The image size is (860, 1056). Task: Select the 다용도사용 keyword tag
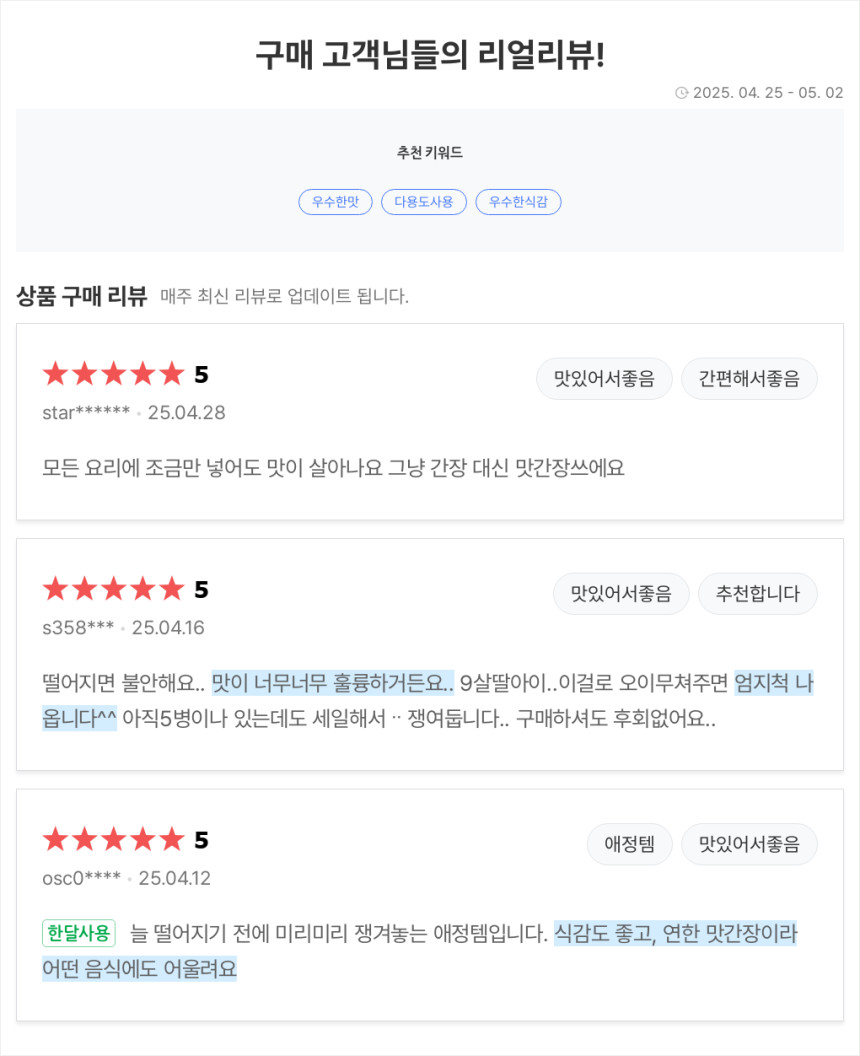pos(424,202)
